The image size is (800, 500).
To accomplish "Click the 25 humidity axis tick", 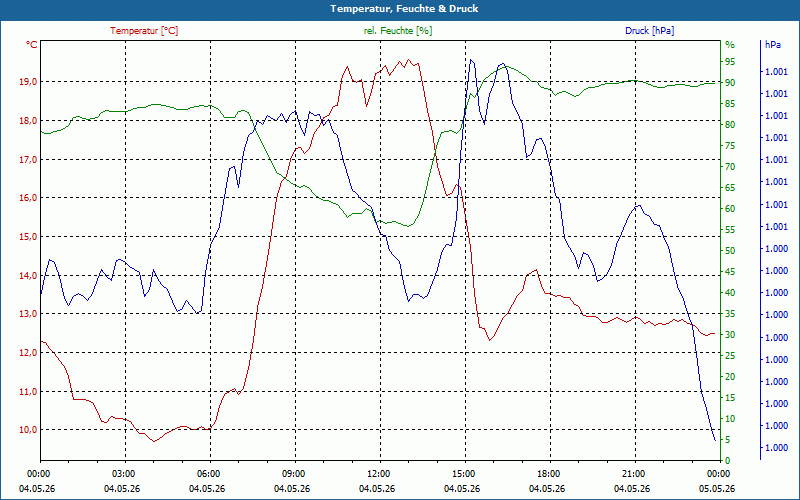I will tap(730, 356).
